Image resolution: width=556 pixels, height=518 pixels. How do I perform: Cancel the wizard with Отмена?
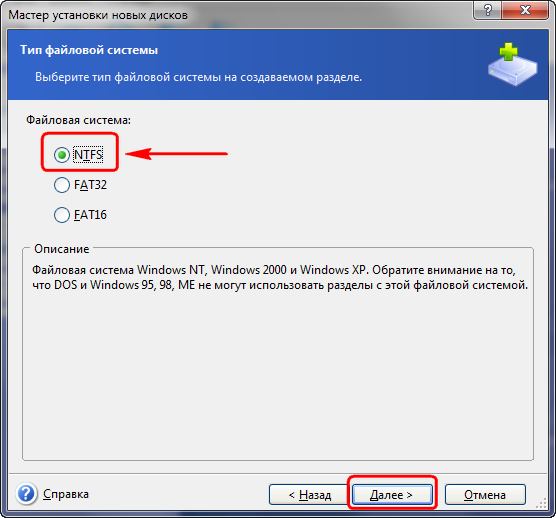coord(485,495)
